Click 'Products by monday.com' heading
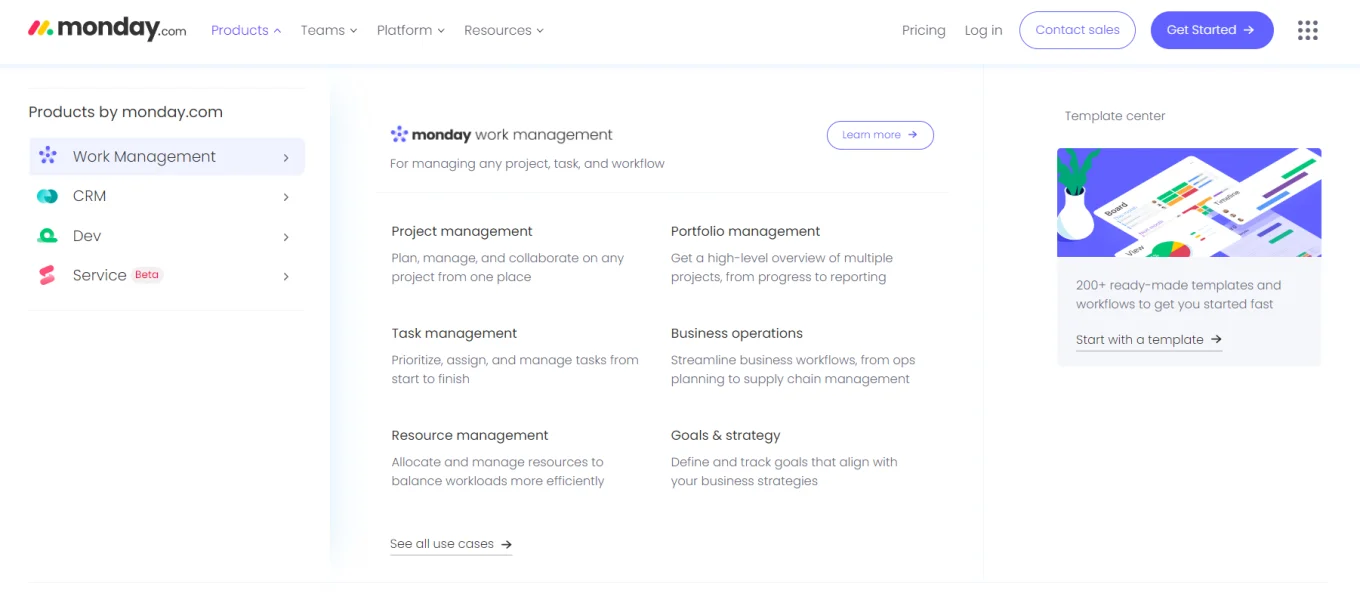The width and height of the screenshot is (1360, 594). click(126, 112)
